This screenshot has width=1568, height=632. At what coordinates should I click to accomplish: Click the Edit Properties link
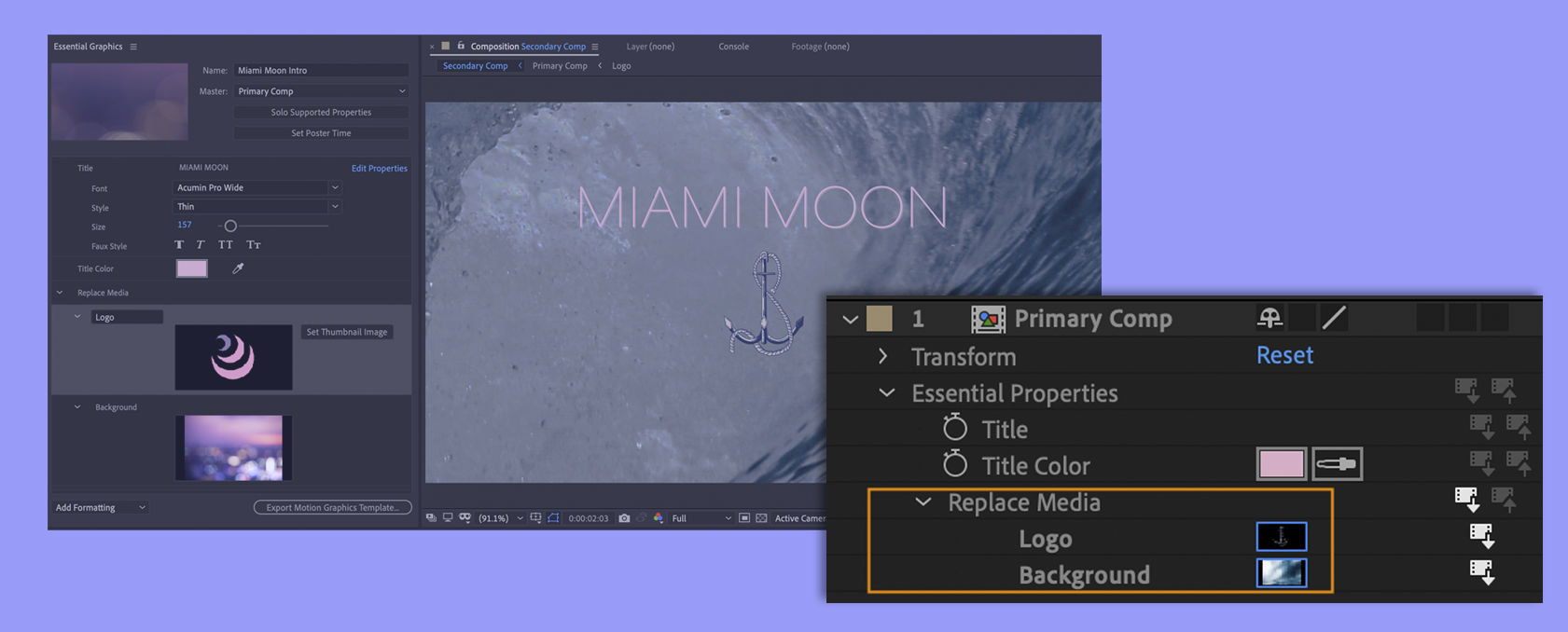pyautogui.click(x=379, y=169)
